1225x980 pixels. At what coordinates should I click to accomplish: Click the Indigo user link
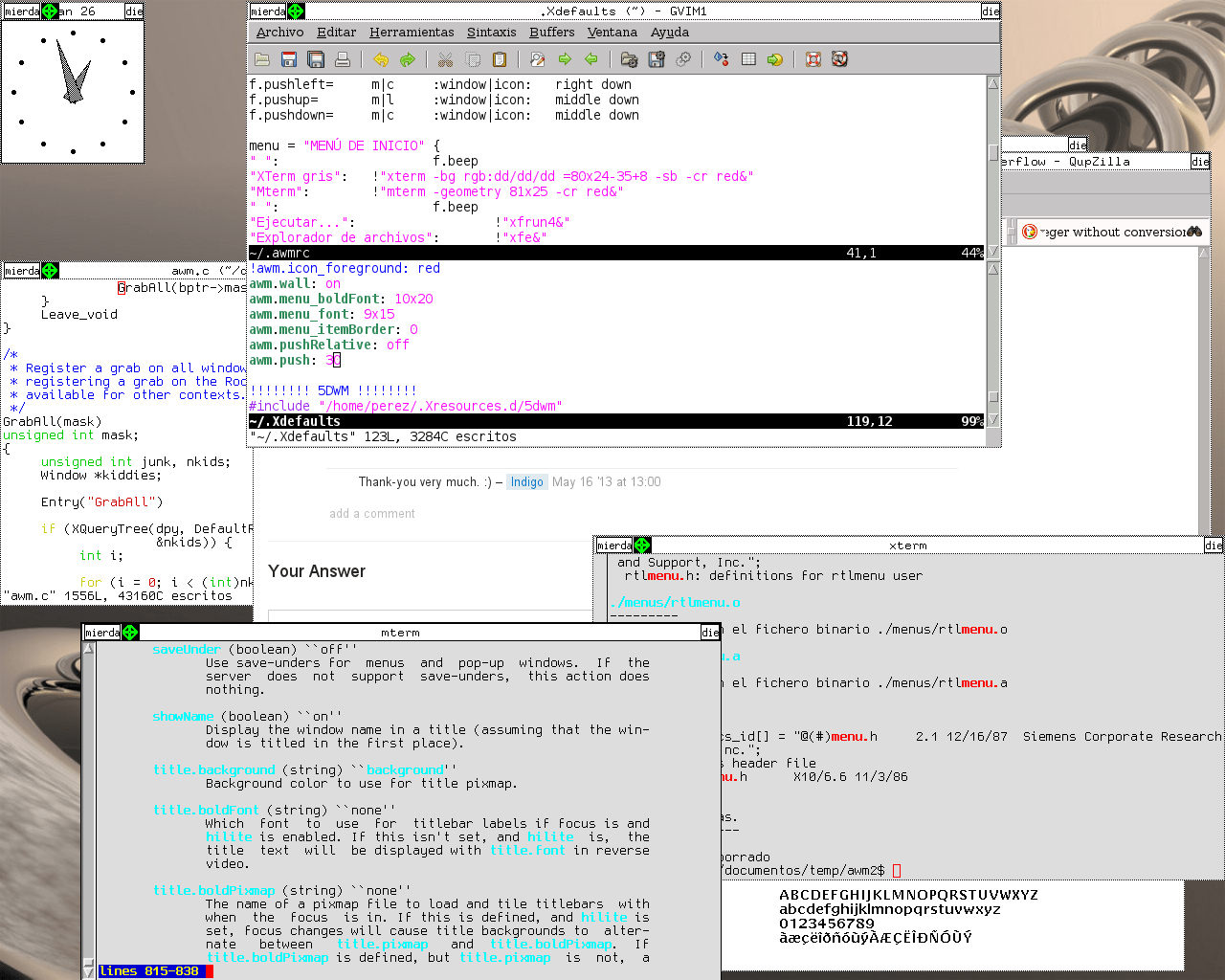click(526, 482)
